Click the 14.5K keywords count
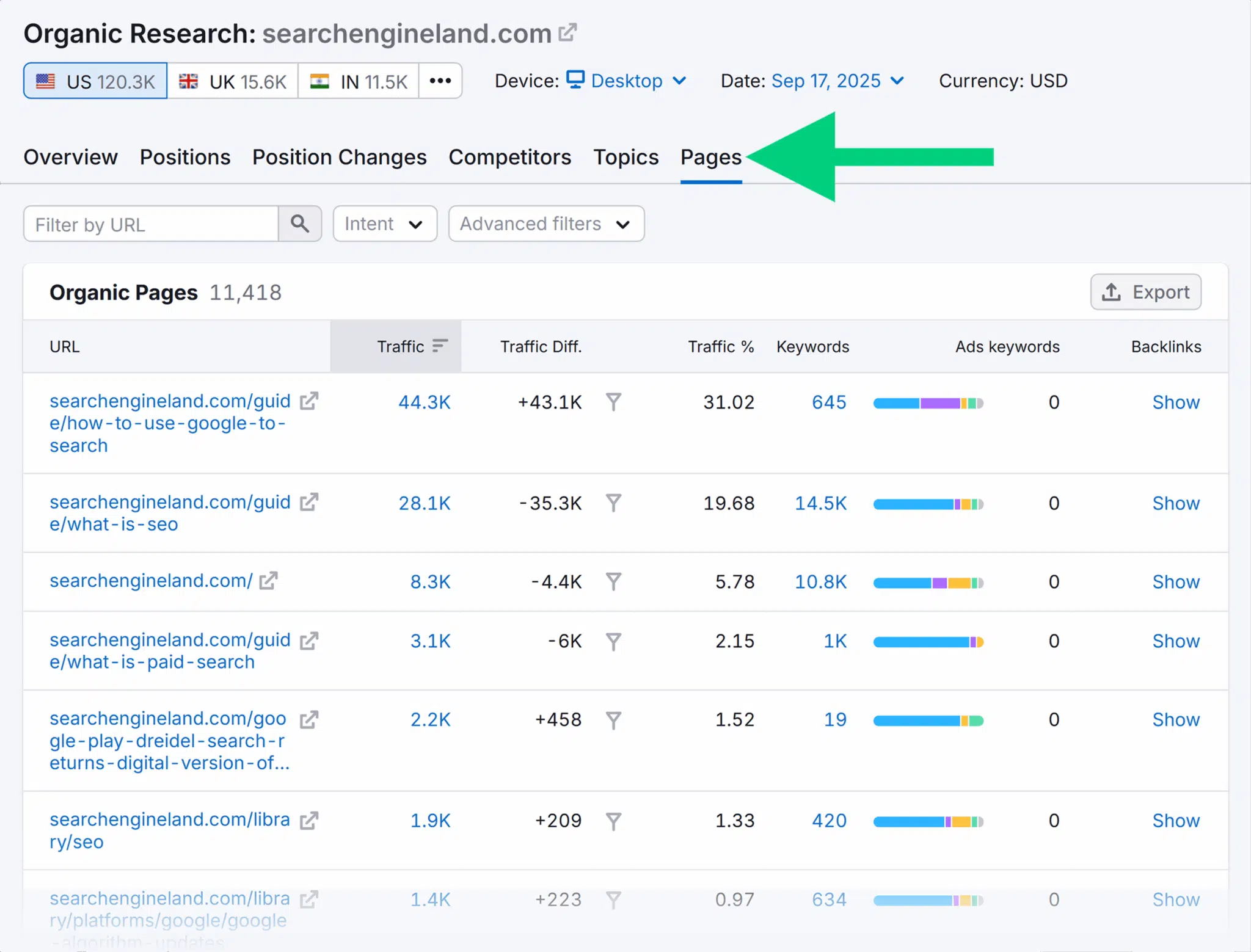Screen dimensions: 1251x952 tap(820, 503)
